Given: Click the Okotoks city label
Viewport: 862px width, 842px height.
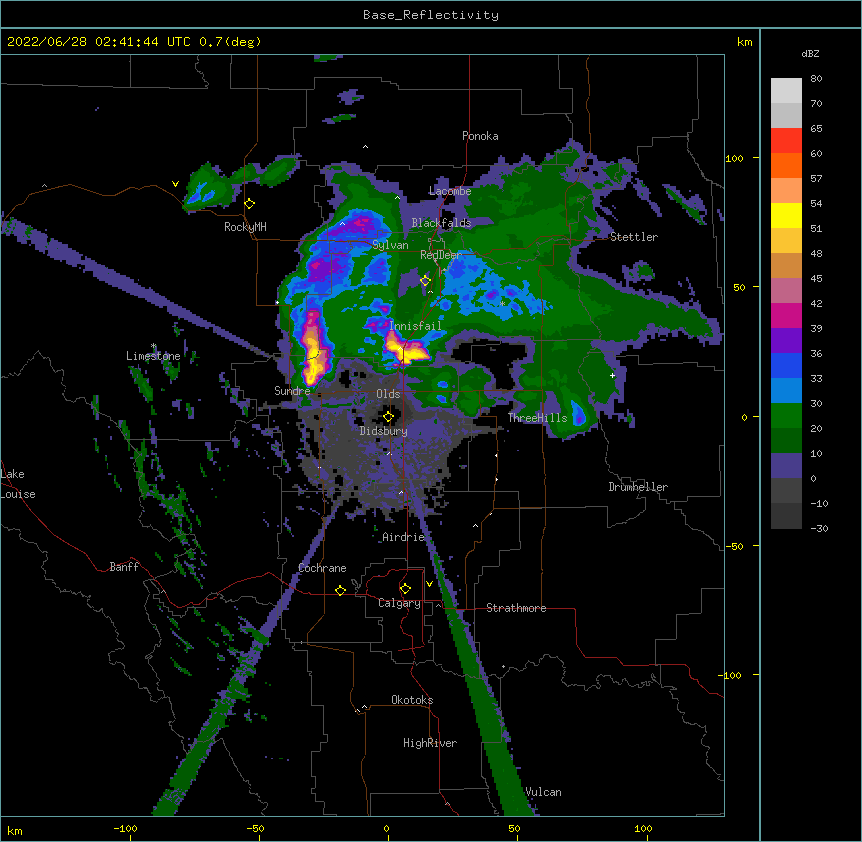Looking at the screenshot, I should point(412,700).
